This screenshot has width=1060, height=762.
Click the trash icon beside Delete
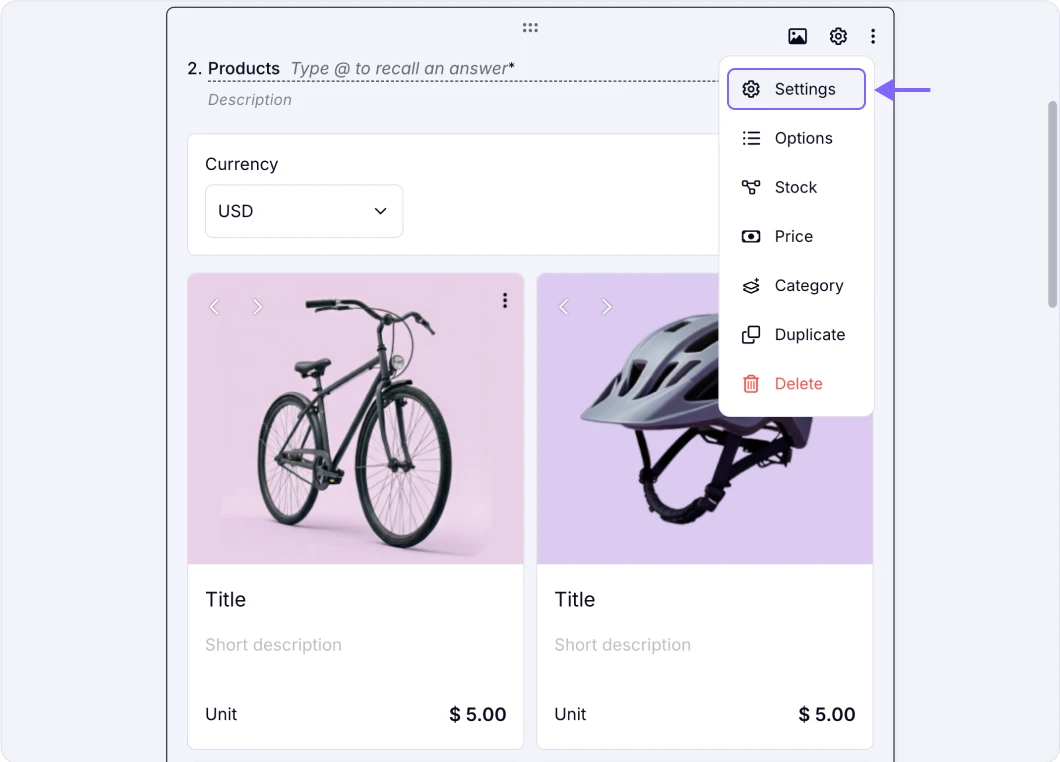point(751,383)
